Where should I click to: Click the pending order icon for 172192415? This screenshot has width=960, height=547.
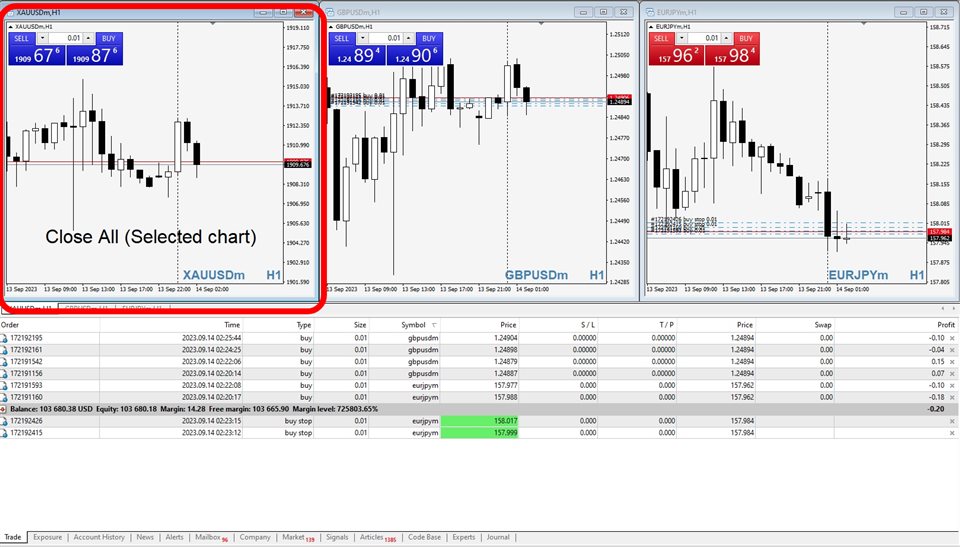click(4, 432)
